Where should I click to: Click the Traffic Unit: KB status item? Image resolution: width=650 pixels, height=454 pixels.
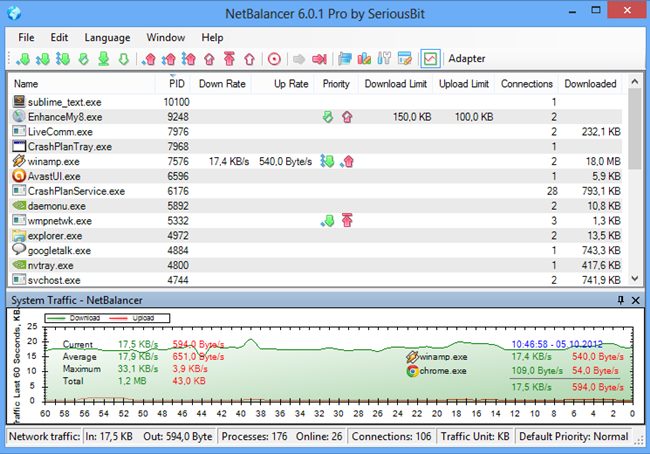tap(476, 437)
